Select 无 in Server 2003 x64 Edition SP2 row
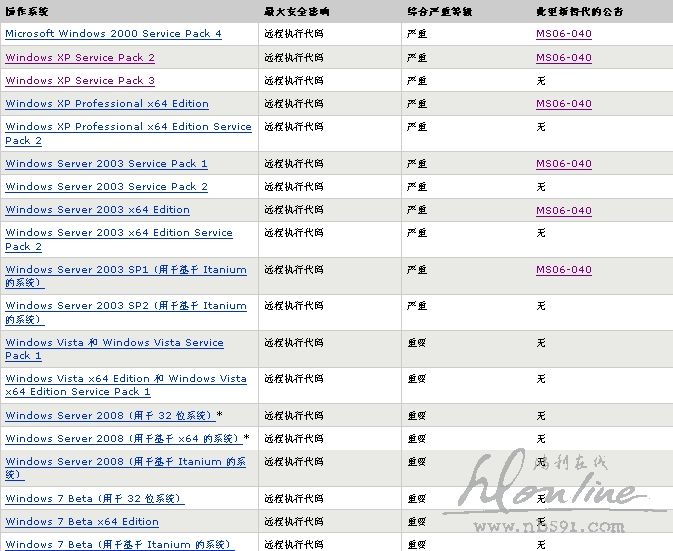 [541, 233]
